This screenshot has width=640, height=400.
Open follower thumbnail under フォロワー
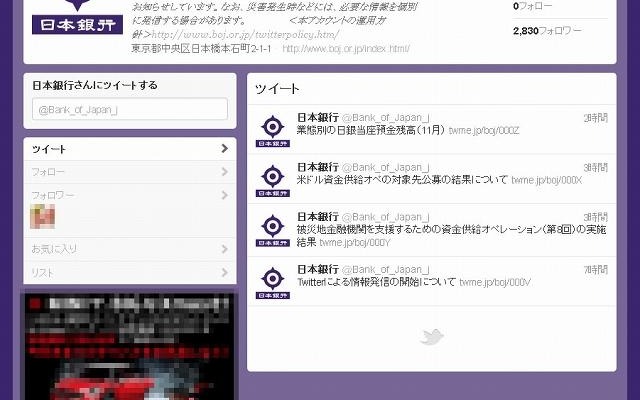pyautogui.click(x=42, y=216)
